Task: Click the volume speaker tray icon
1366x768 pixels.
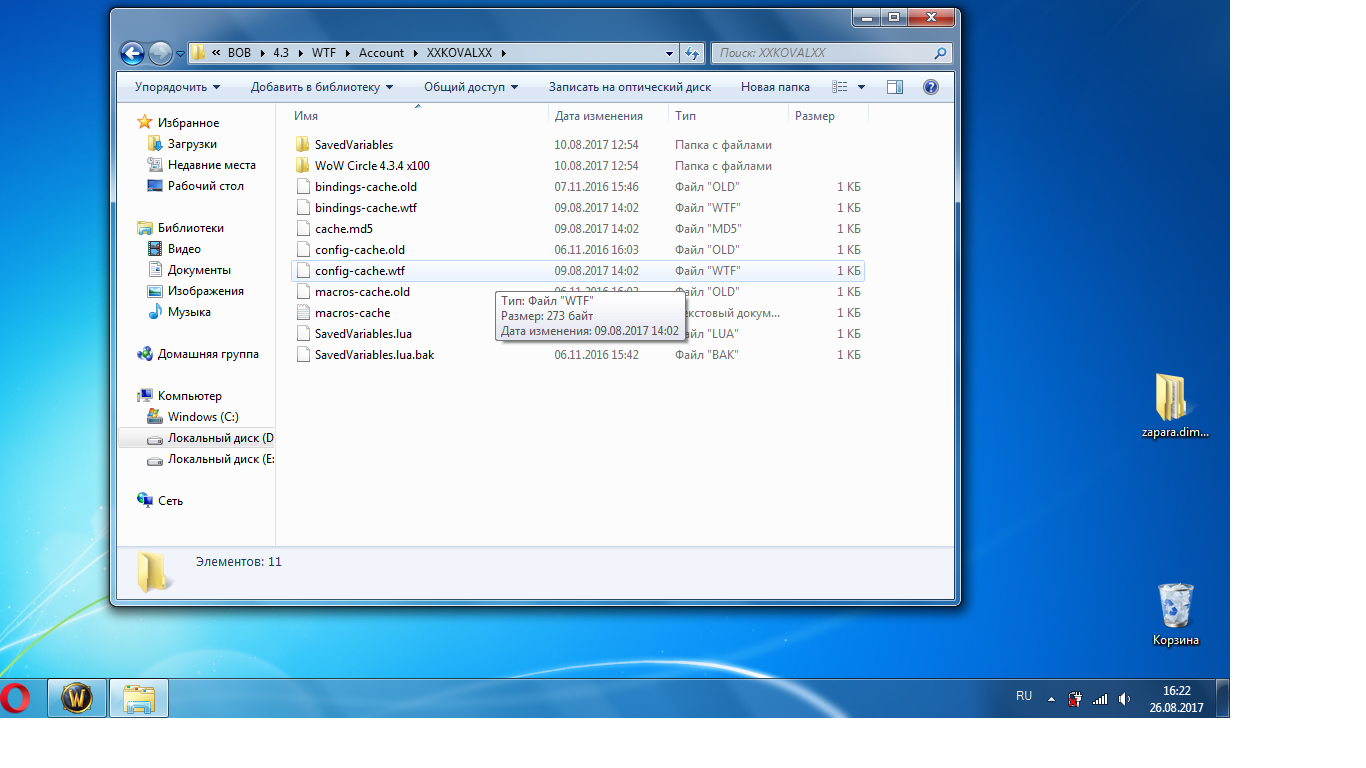Action: coord(1125,699)
